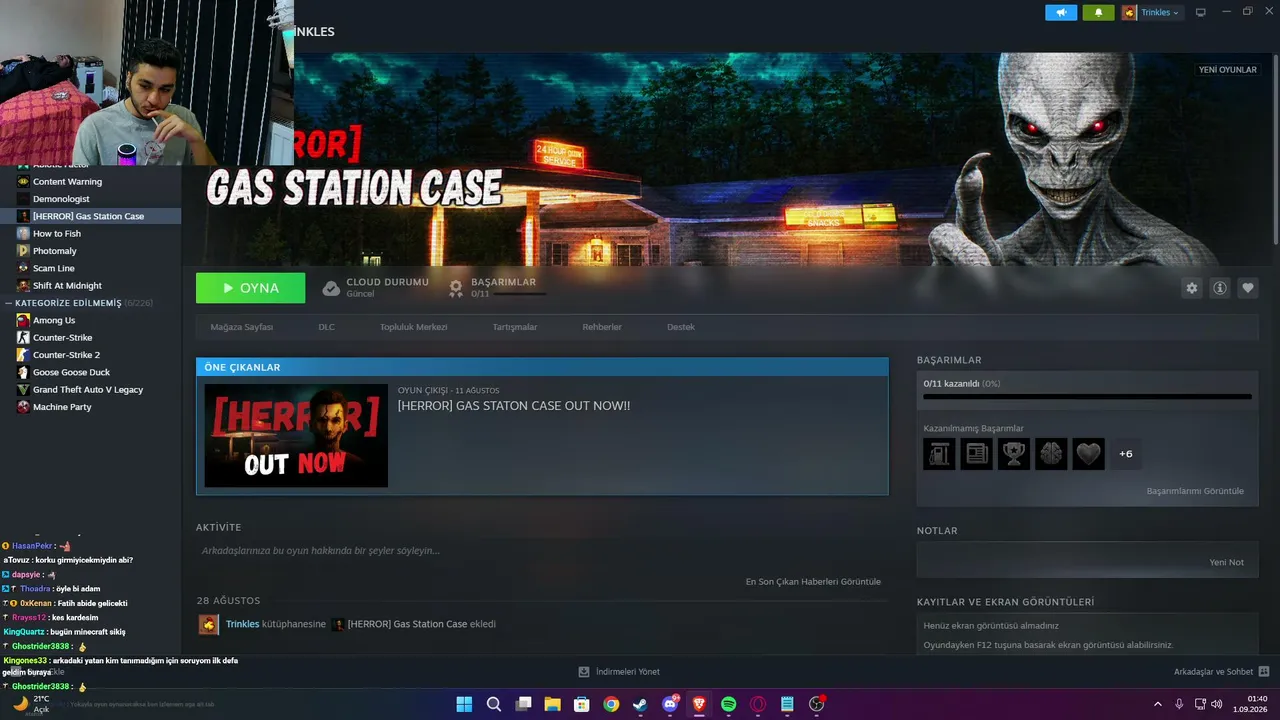The image size is (1280, 720).
Task: Open the brain achievement icon
Action: (x=1051, y=454)
